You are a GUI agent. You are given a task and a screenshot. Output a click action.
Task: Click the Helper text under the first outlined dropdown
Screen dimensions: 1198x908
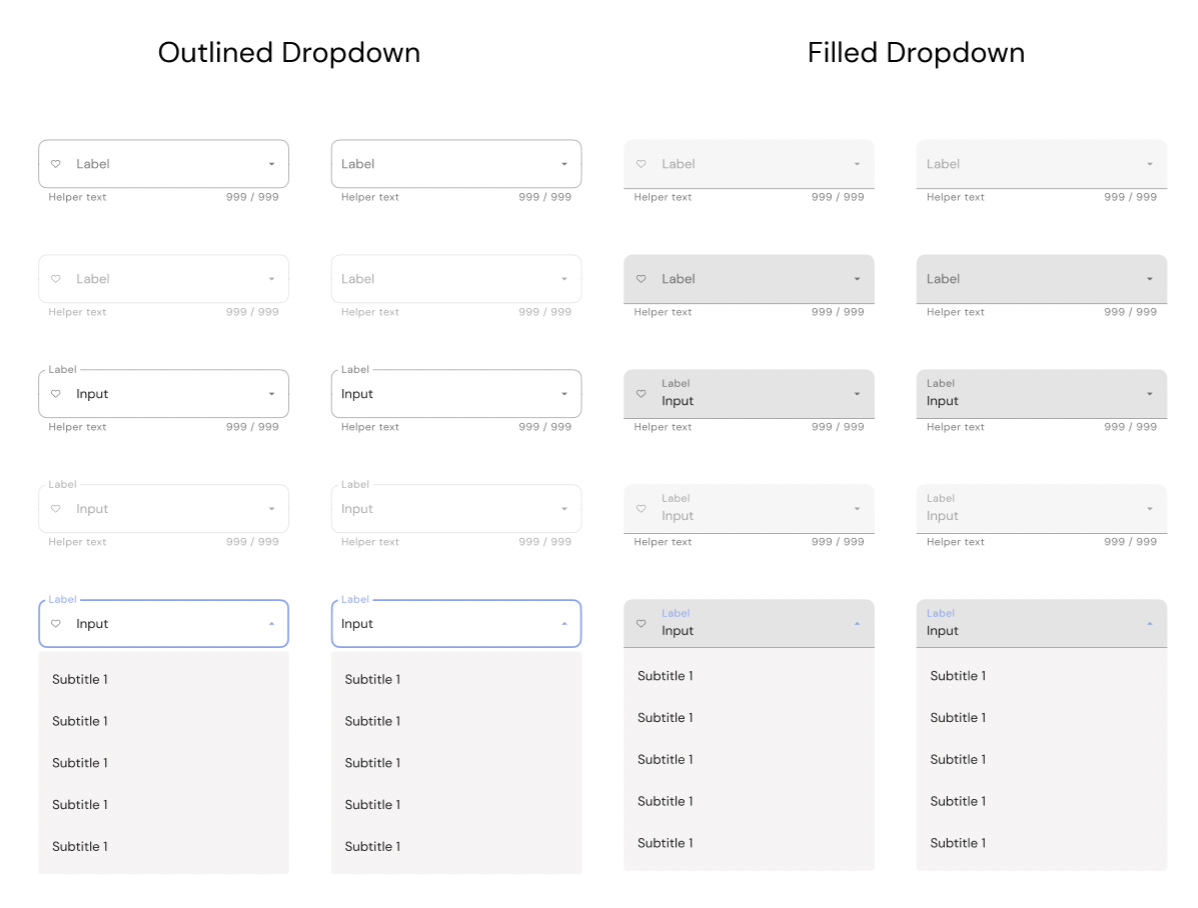(77, 197)
